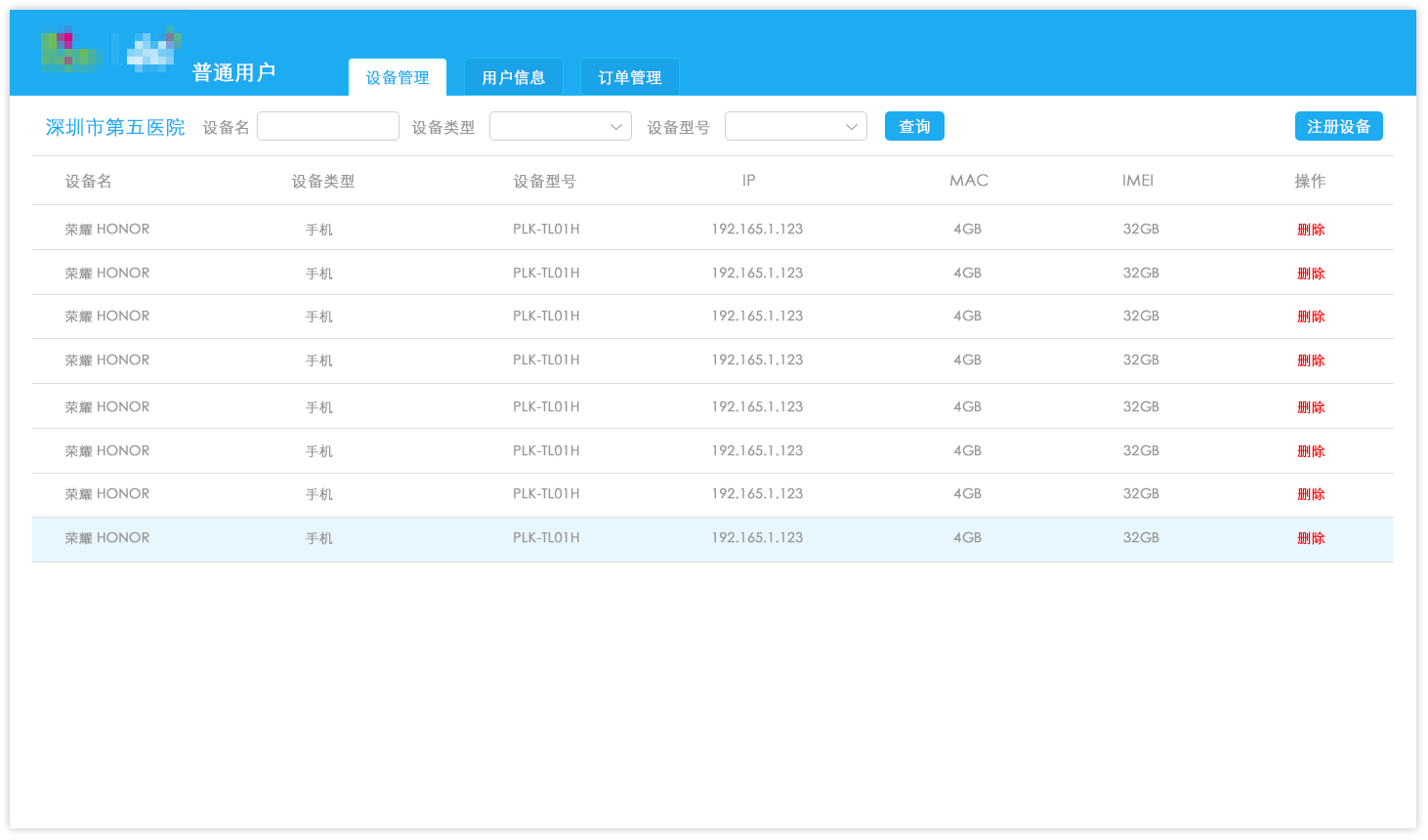Click the 深圳市第五医院 hospital name link
This screenshot has width=1428, height=840.
115,127
